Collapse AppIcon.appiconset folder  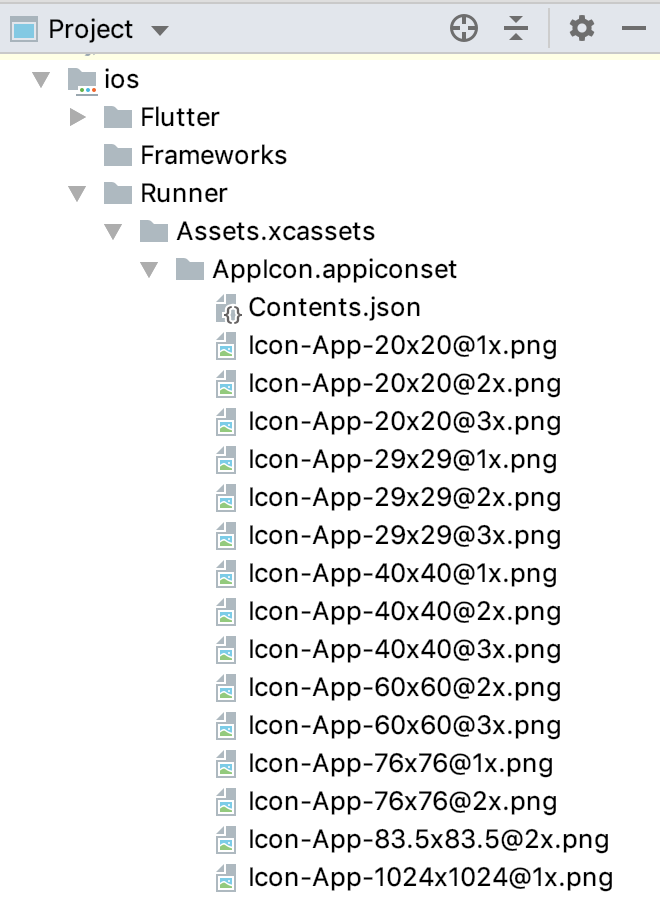point(149,269)
